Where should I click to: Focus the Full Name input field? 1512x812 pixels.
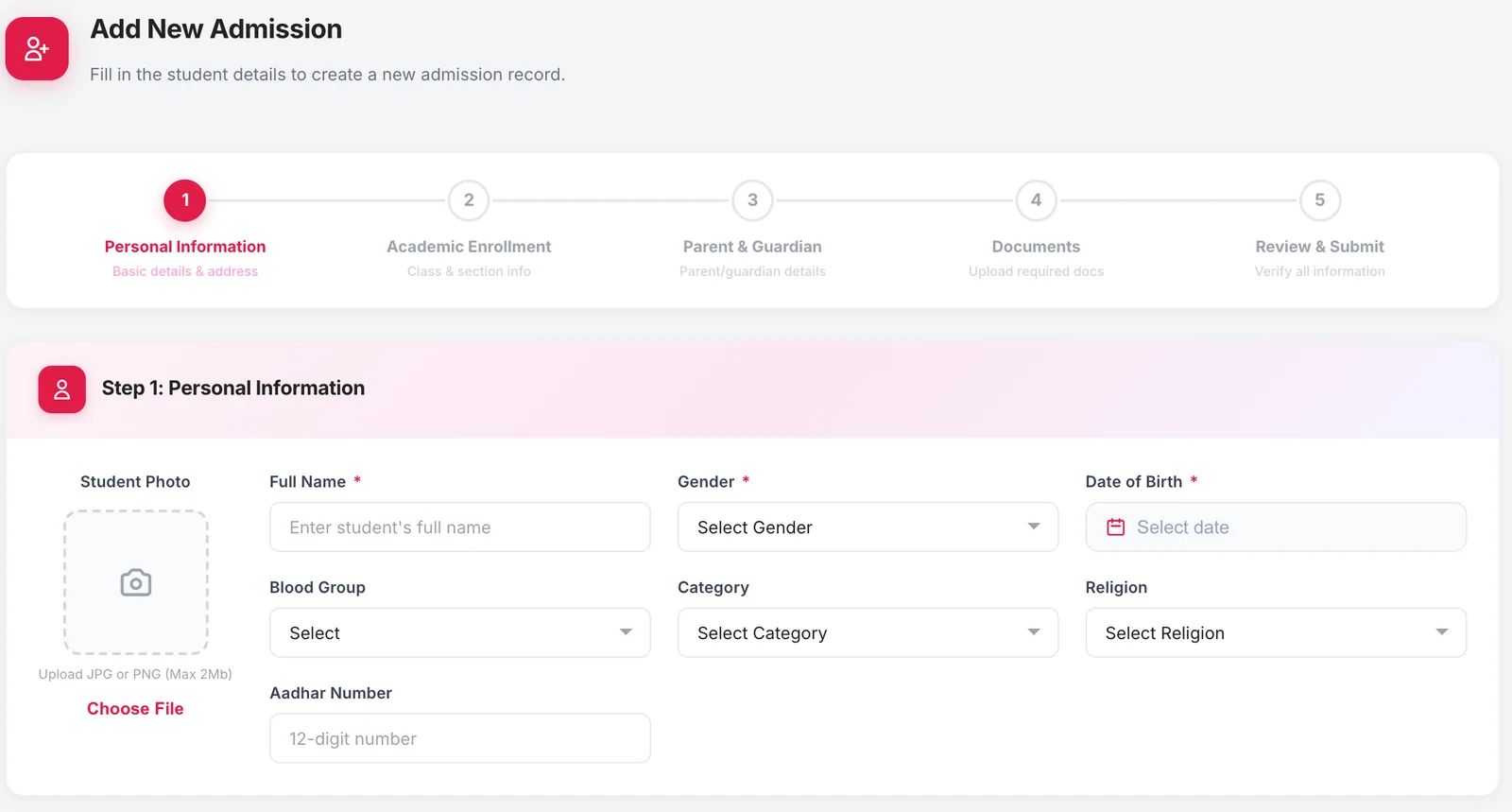coord(460,527)
